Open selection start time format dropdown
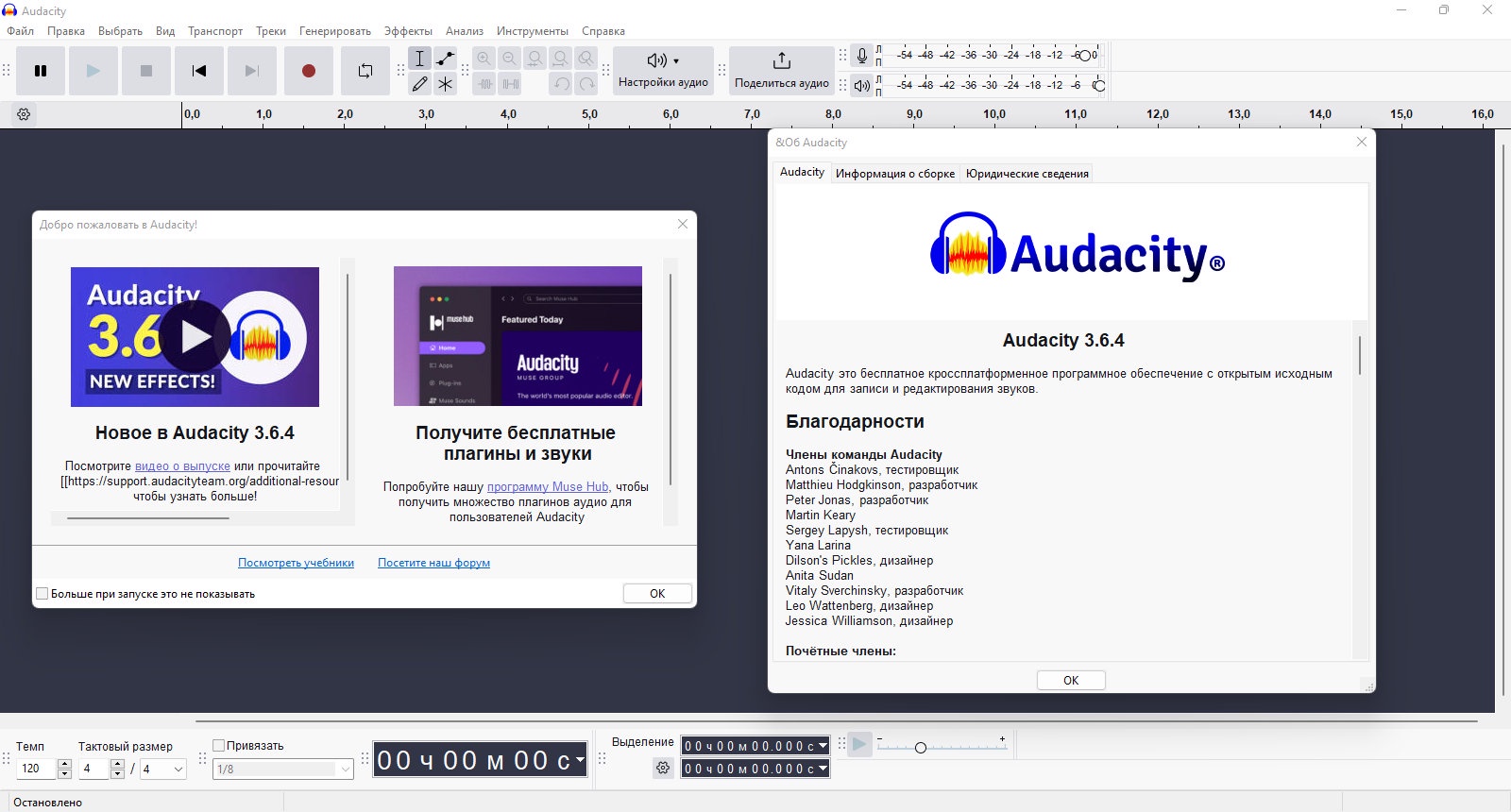The width and height of the screenshot is (1511, 812). click(x=823, y=746)
